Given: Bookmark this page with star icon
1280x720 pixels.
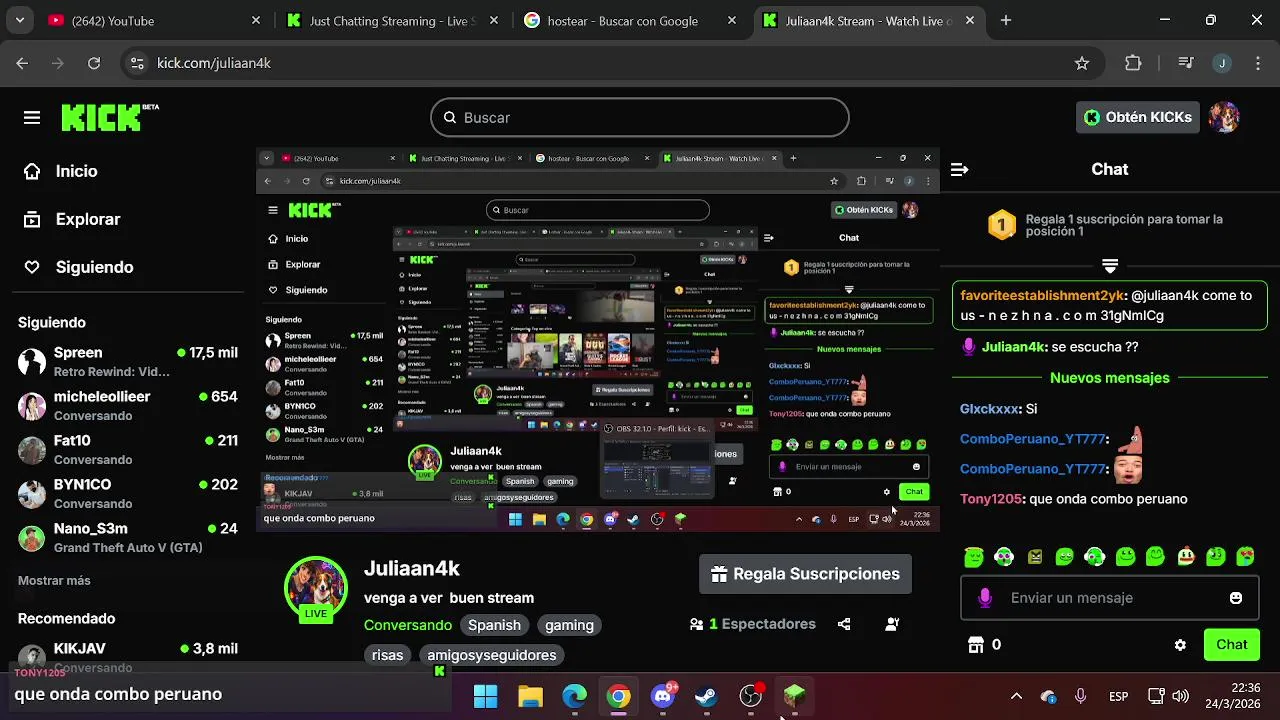Looking at the screenshot, I should tap(1081, 63).
